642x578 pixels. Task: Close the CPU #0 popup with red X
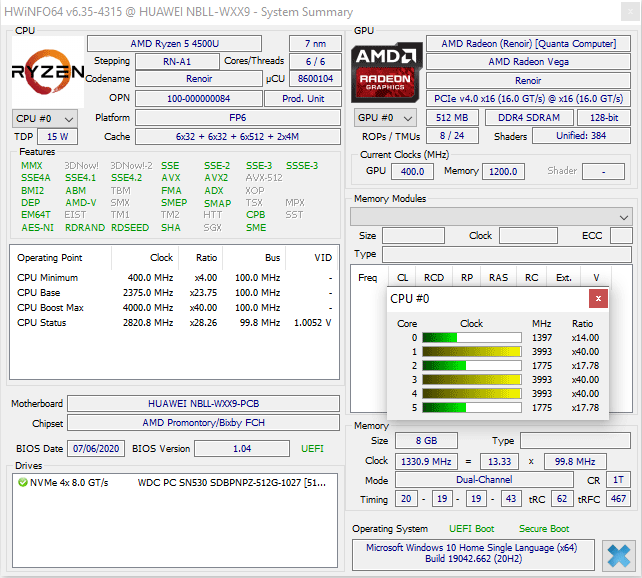(x=598, y=298)
